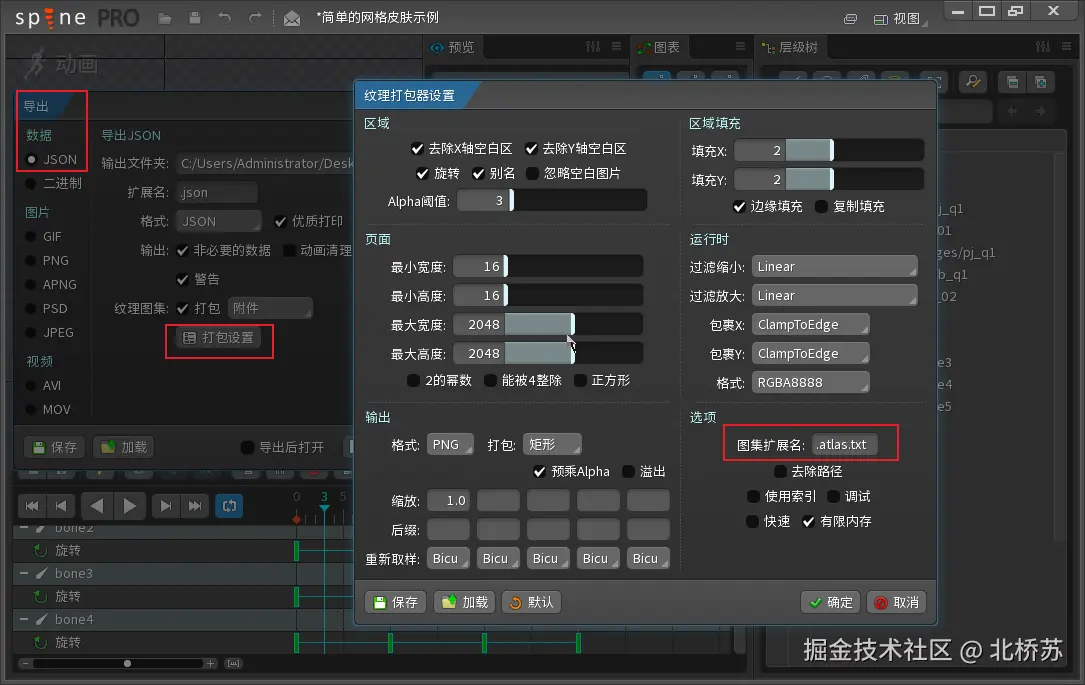Screen dimensions: 1085x685
Task: Open preview panel menu icon
Action: [x=617, y=47]
